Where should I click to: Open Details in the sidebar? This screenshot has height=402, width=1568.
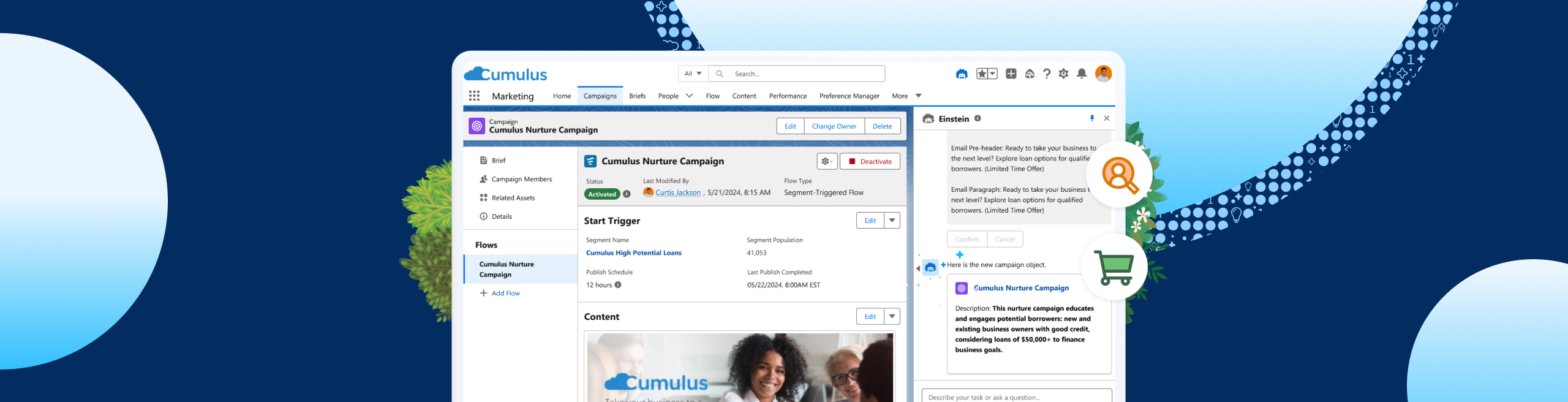(496, 216)
